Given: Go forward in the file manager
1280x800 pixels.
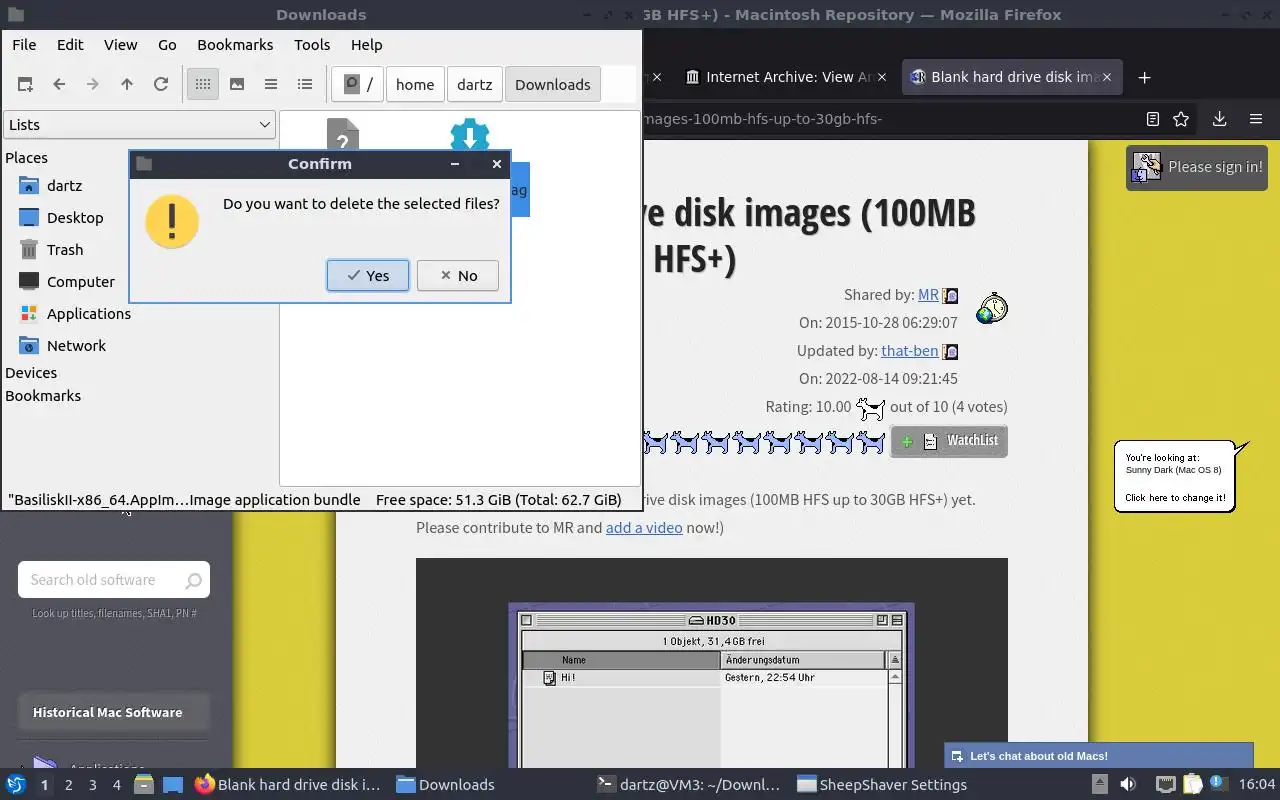Looking at the screenshot, I should coord(93,85).
